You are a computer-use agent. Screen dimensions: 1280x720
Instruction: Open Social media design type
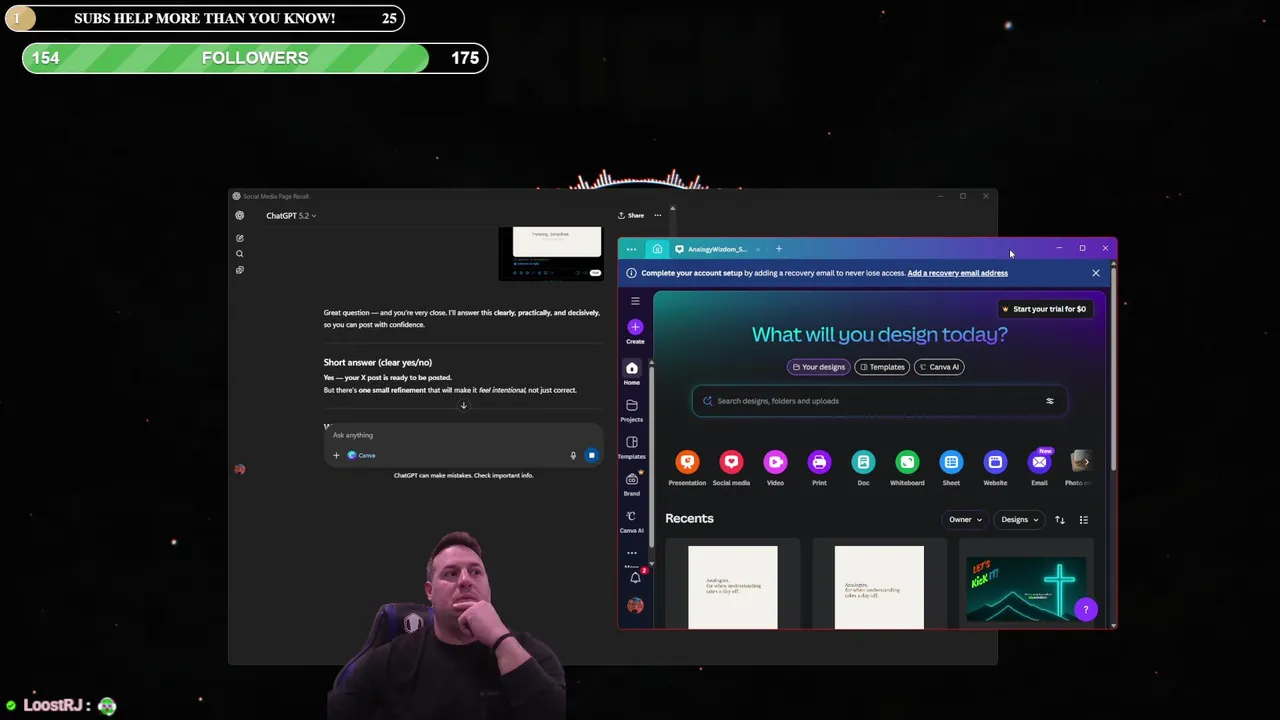click(731, 462)
